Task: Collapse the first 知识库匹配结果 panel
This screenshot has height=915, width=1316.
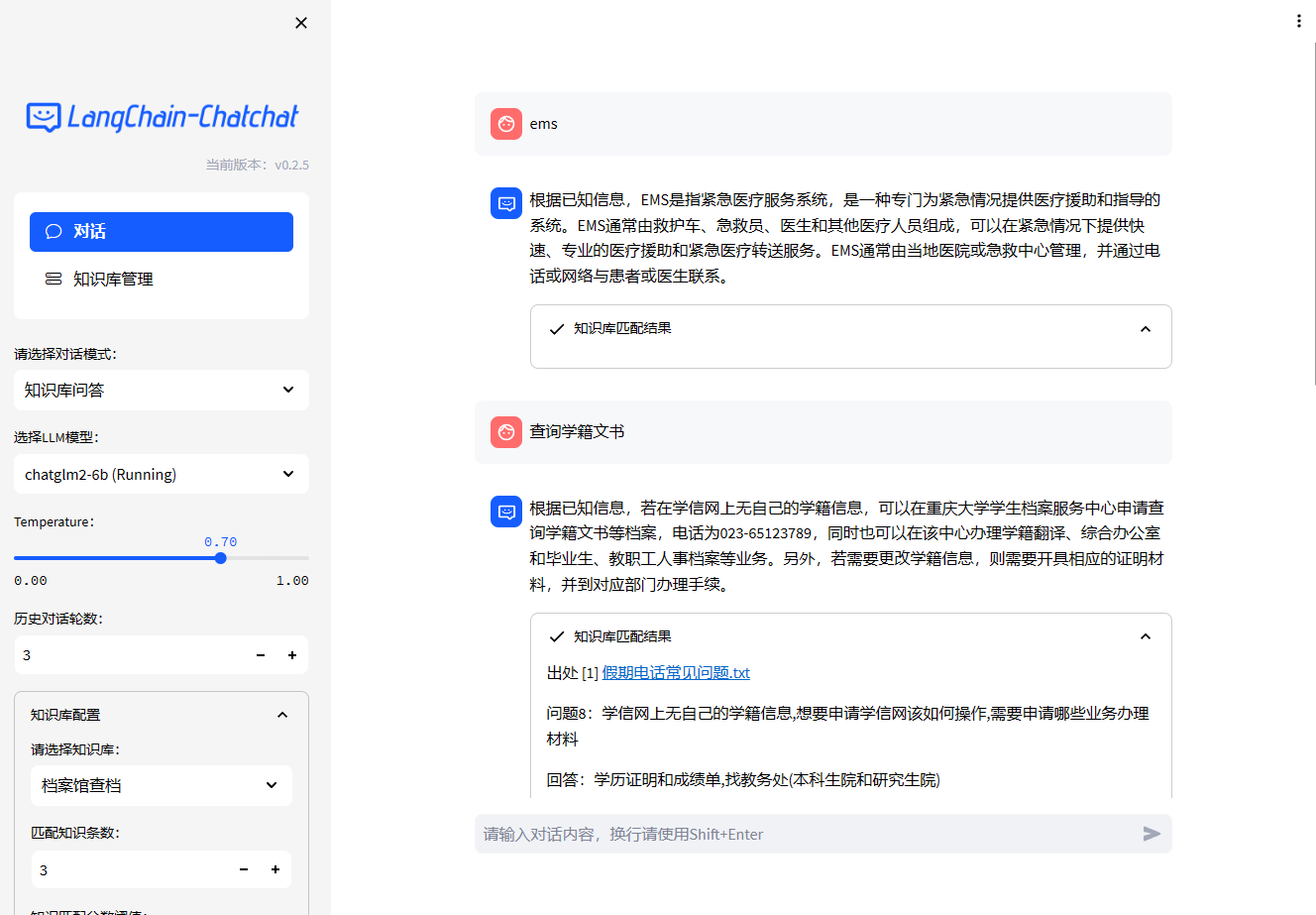Action: (1145, 329)
